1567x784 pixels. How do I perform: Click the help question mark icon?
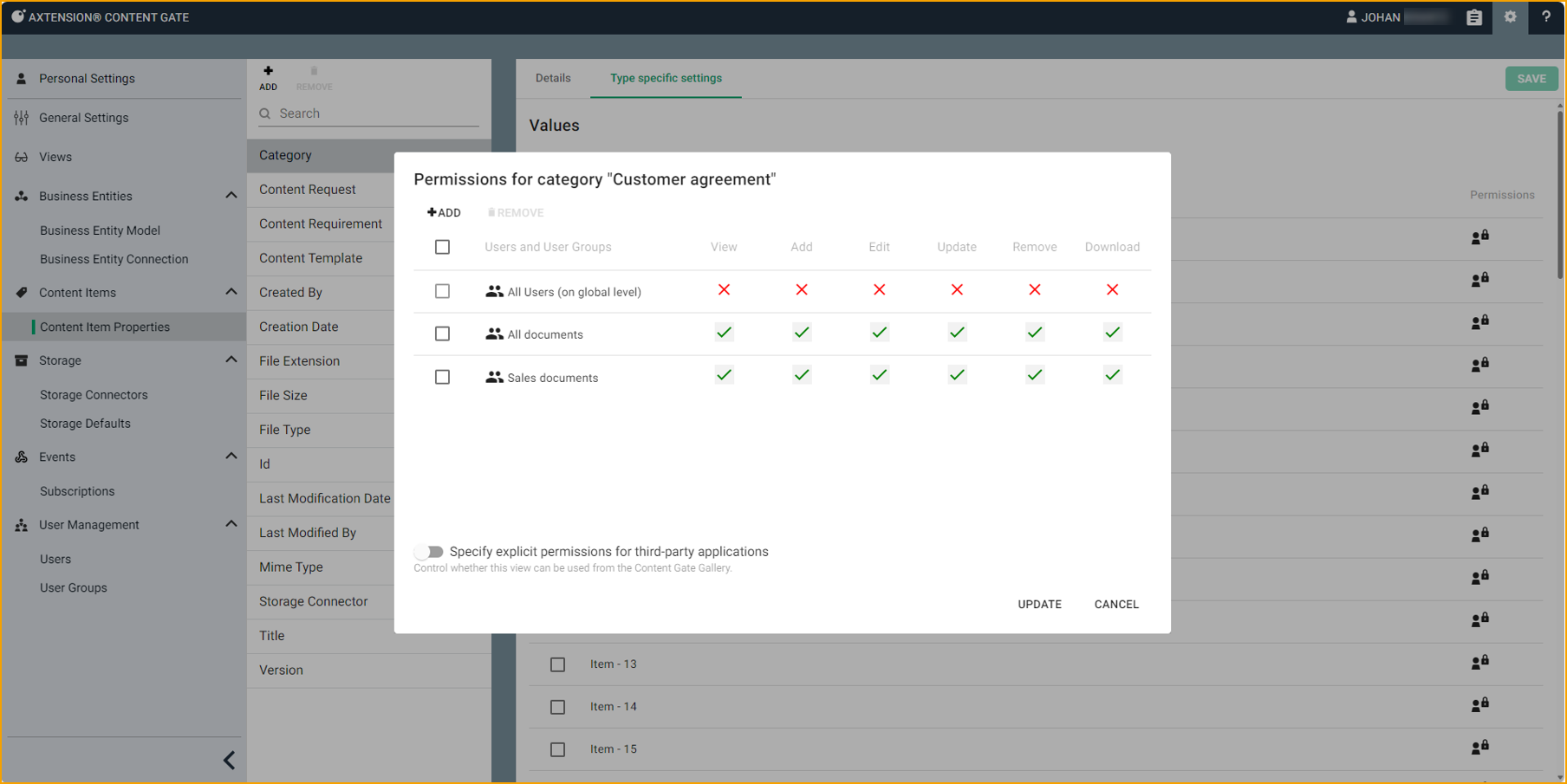pos(1546,17)
